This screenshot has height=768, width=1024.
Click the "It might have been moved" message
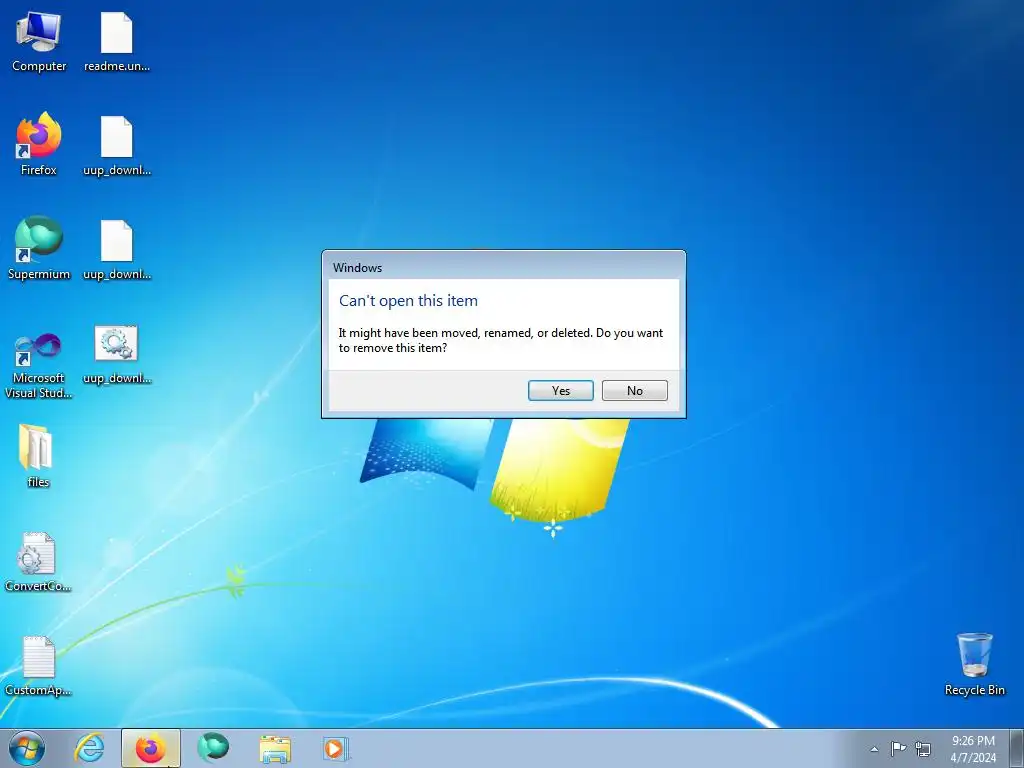point(500,340)
